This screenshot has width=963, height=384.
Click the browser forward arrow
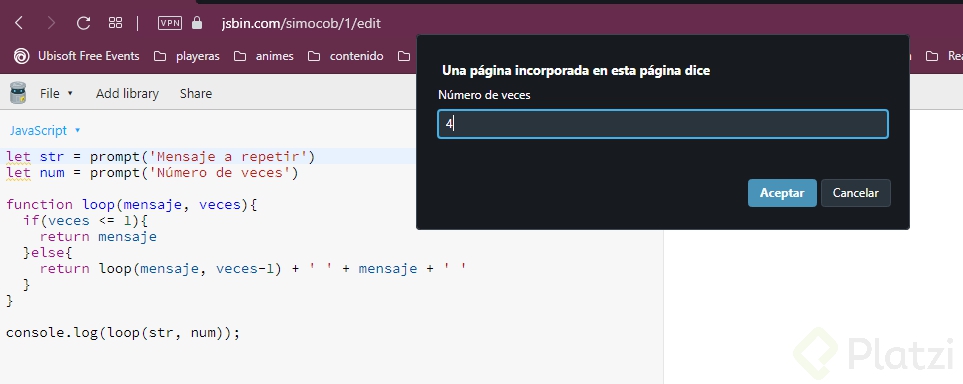tap(51, 23)
